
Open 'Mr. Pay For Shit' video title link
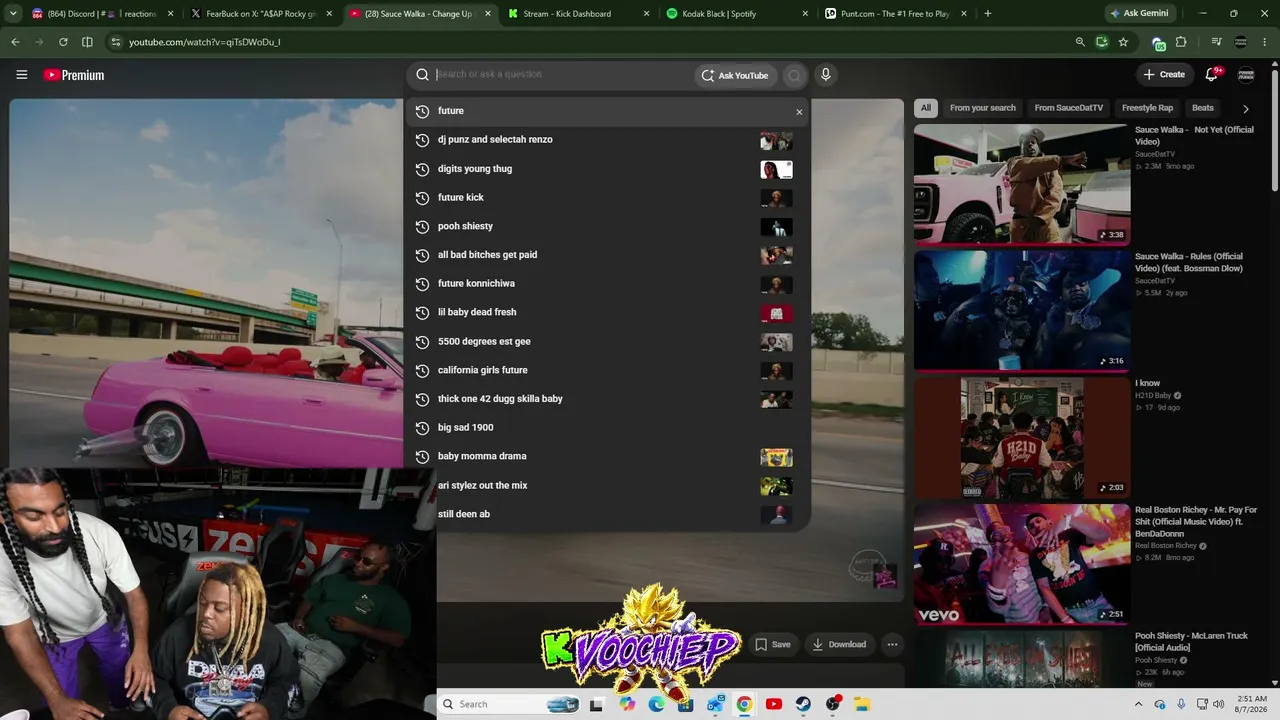(1196, 523)
